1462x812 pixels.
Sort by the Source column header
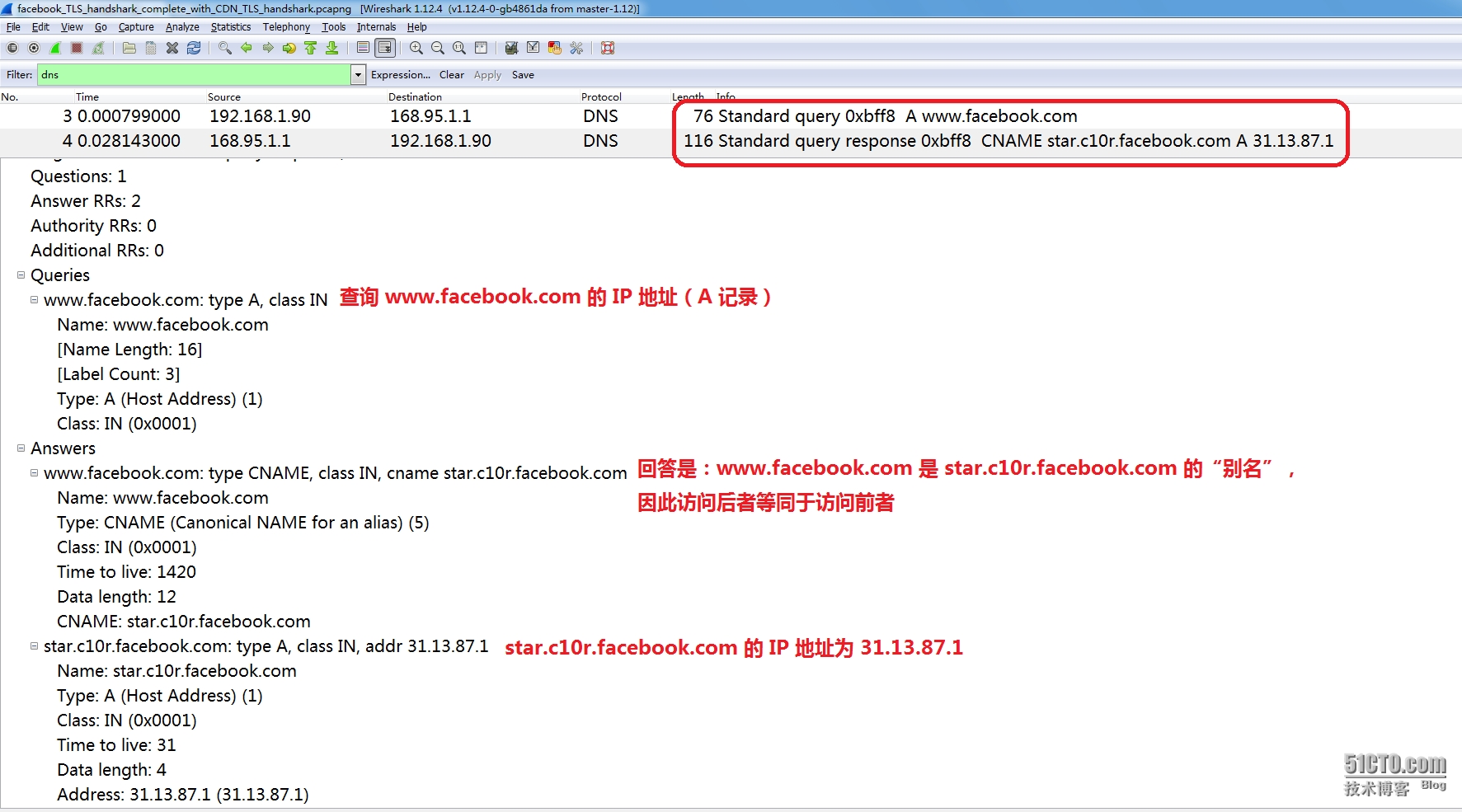224,96
